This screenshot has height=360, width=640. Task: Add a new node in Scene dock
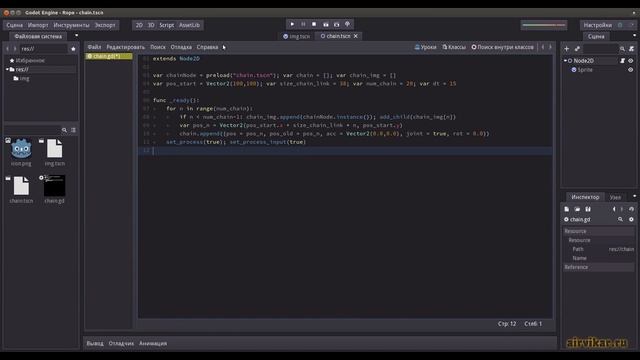click(x=567, y=49)
